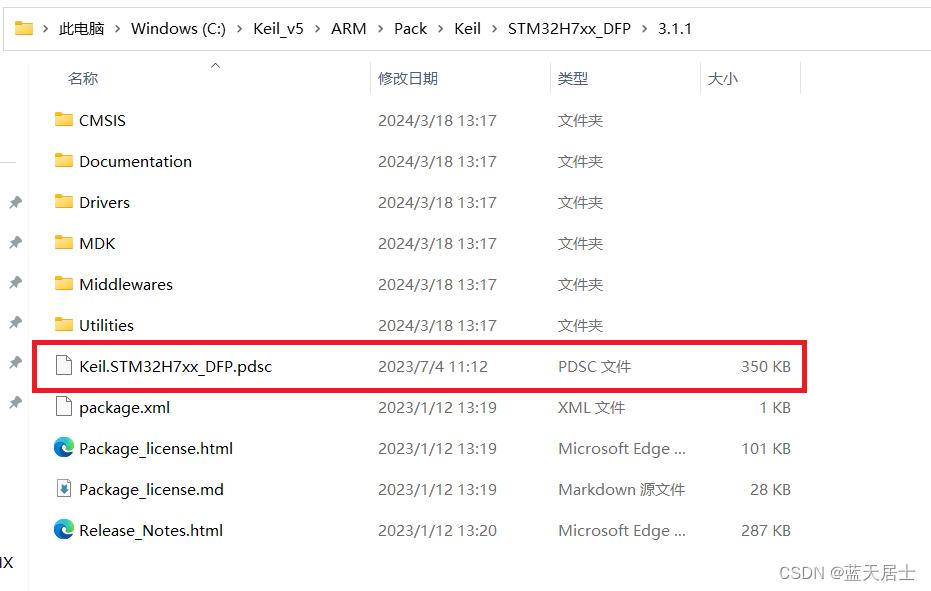Screen dimensions: 931x591
Task: Expand the chevron after 此电脑 in path
Action: click(x=118, y=29)
